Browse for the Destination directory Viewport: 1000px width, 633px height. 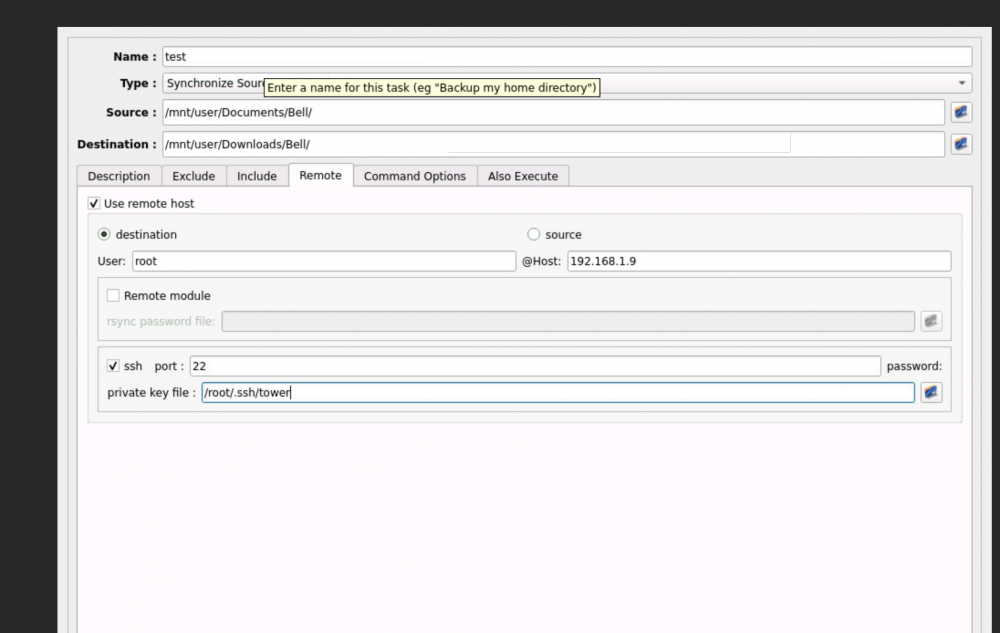[961, 144]
